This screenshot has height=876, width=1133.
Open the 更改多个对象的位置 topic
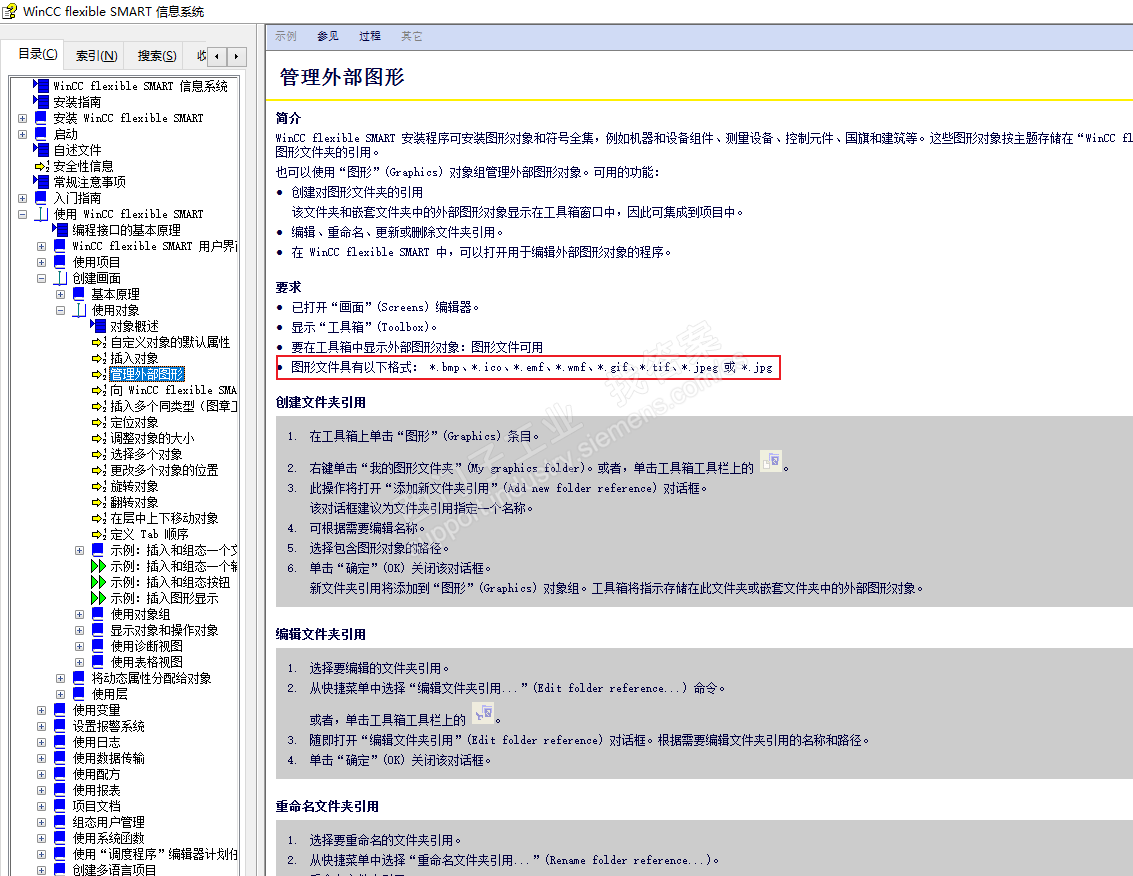pyautogui.click(x=164, y=470)
